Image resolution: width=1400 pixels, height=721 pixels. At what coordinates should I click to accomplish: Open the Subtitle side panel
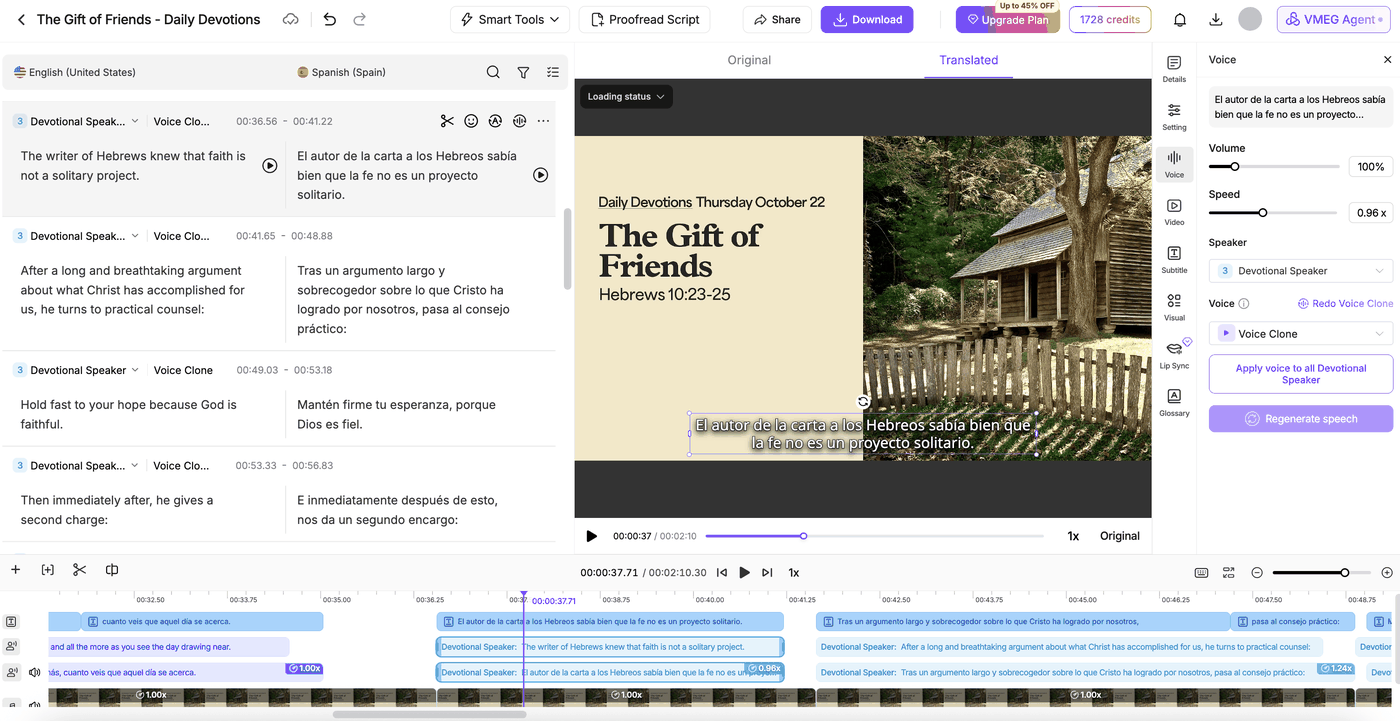click(x=1174, y=260)
